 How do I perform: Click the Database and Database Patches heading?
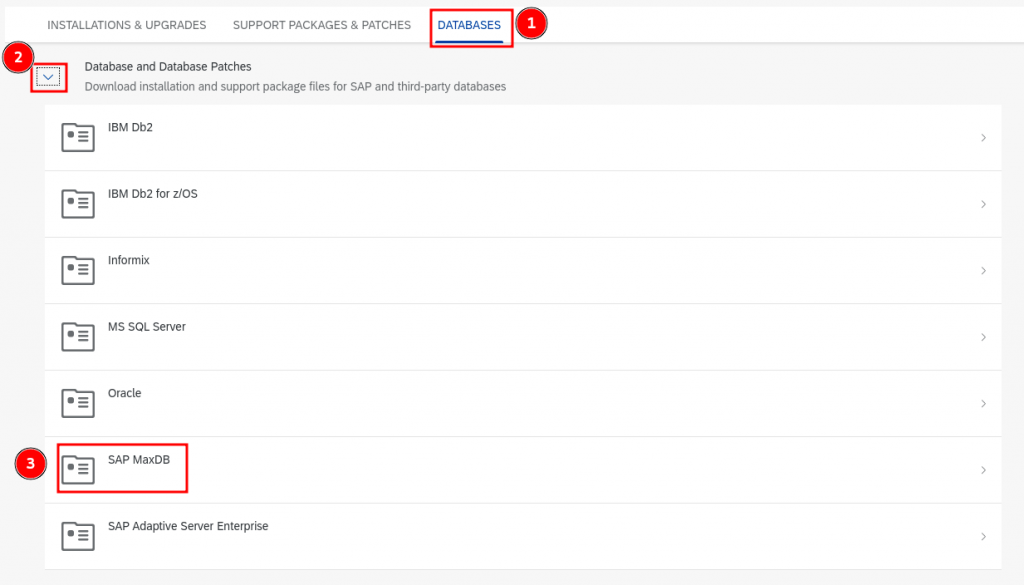[x=168, y=67]
